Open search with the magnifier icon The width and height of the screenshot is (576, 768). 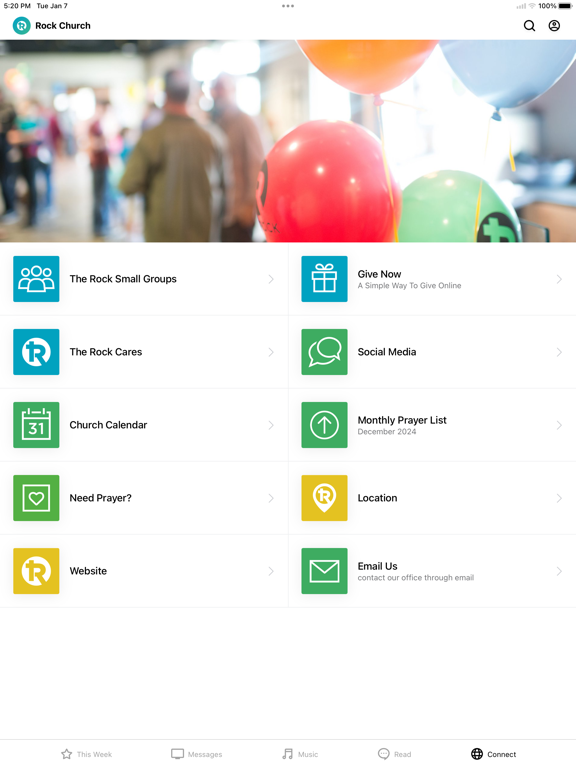[x=529, y=25]
